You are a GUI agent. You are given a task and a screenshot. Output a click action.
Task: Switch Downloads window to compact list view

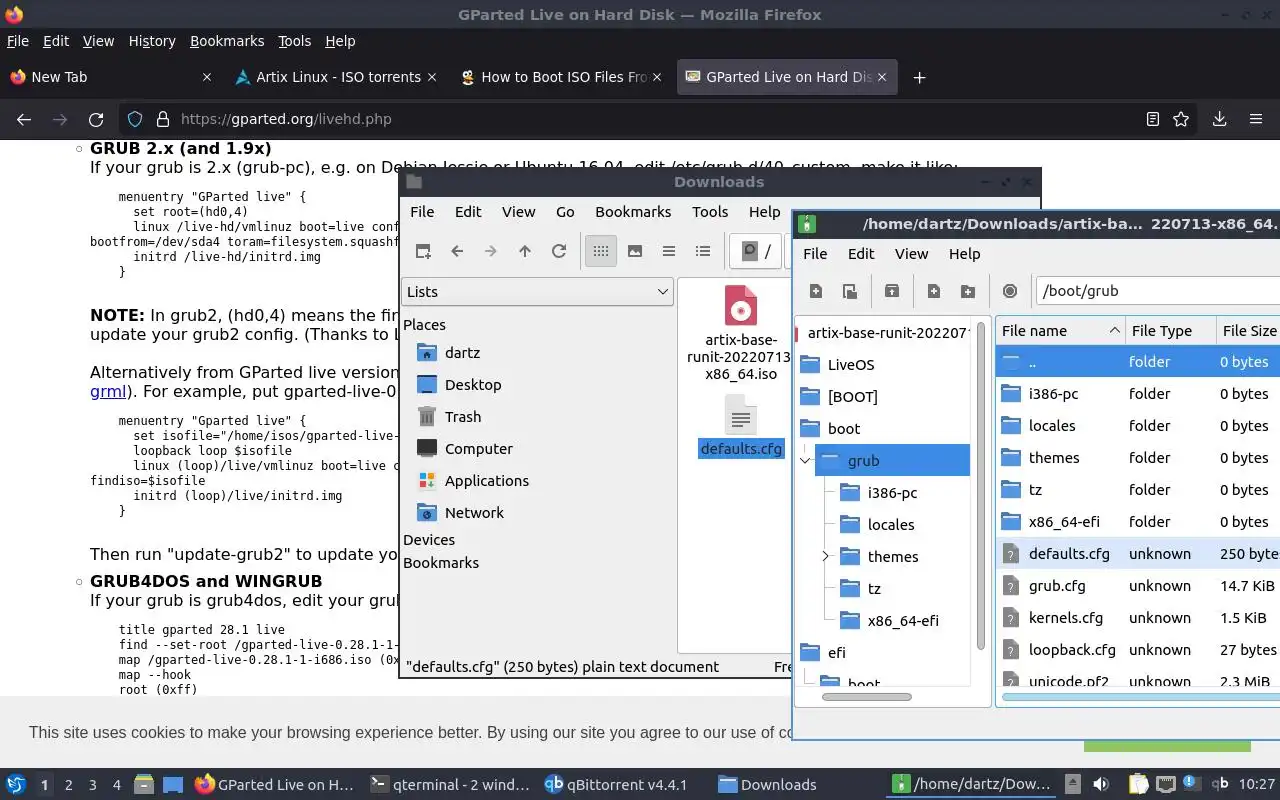coord(669,251)
